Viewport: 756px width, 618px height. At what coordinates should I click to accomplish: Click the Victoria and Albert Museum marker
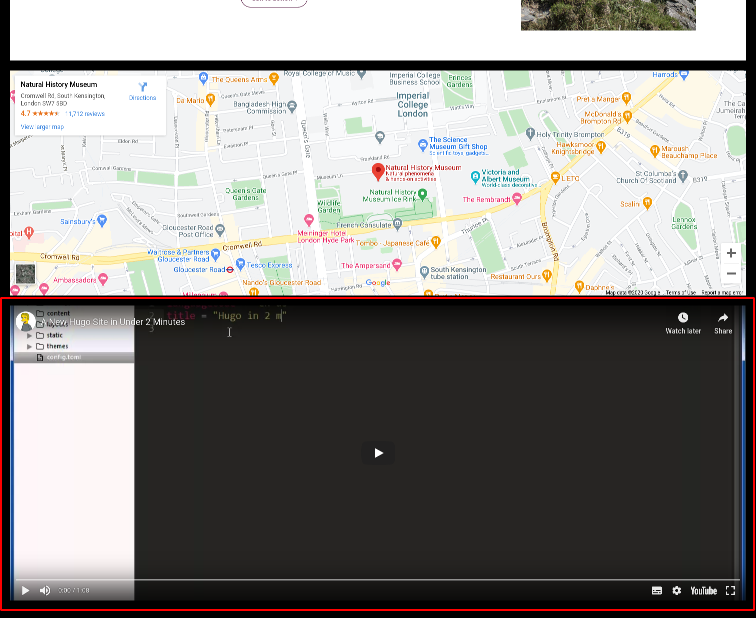475,176
